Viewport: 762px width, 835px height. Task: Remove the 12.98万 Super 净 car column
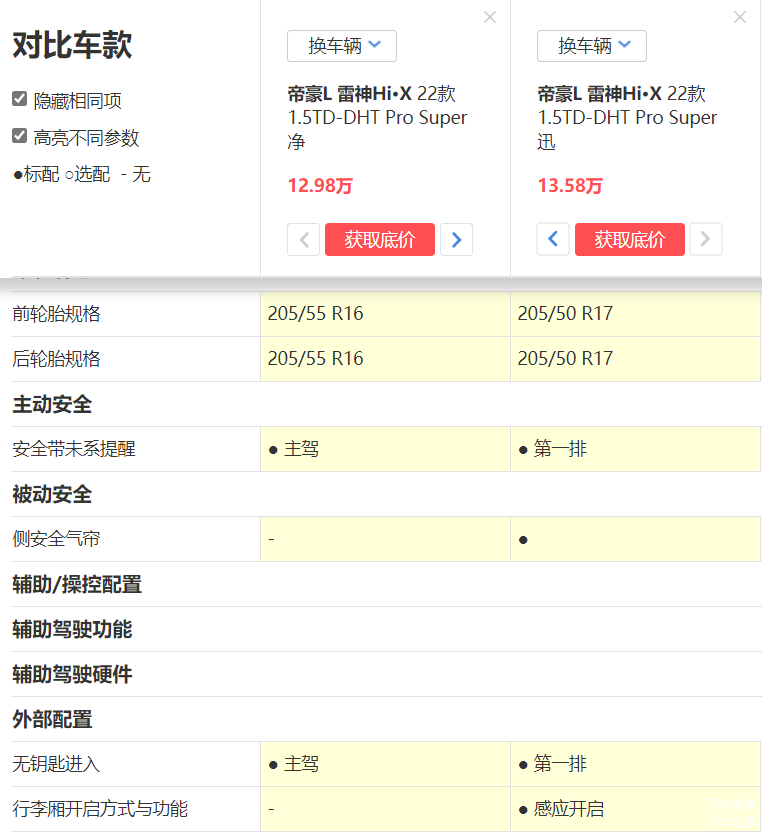[489, 18]
